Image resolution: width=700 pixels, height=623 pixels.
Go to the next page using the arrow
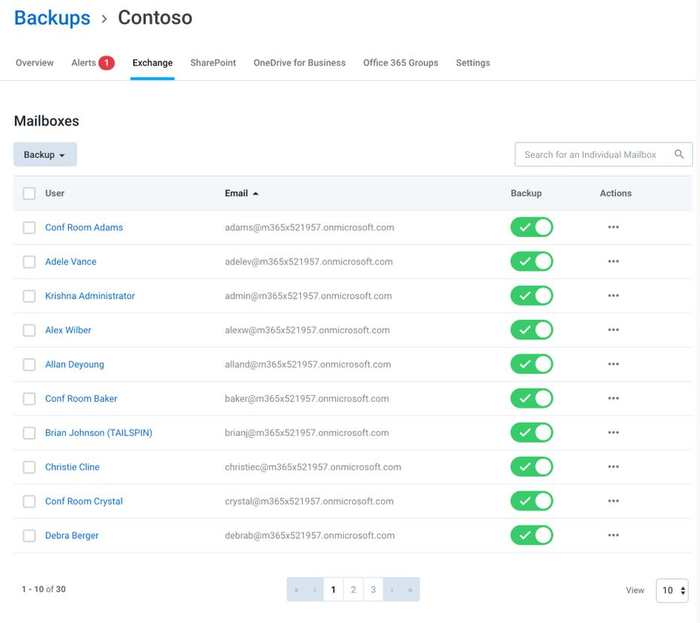click(392, 590)
